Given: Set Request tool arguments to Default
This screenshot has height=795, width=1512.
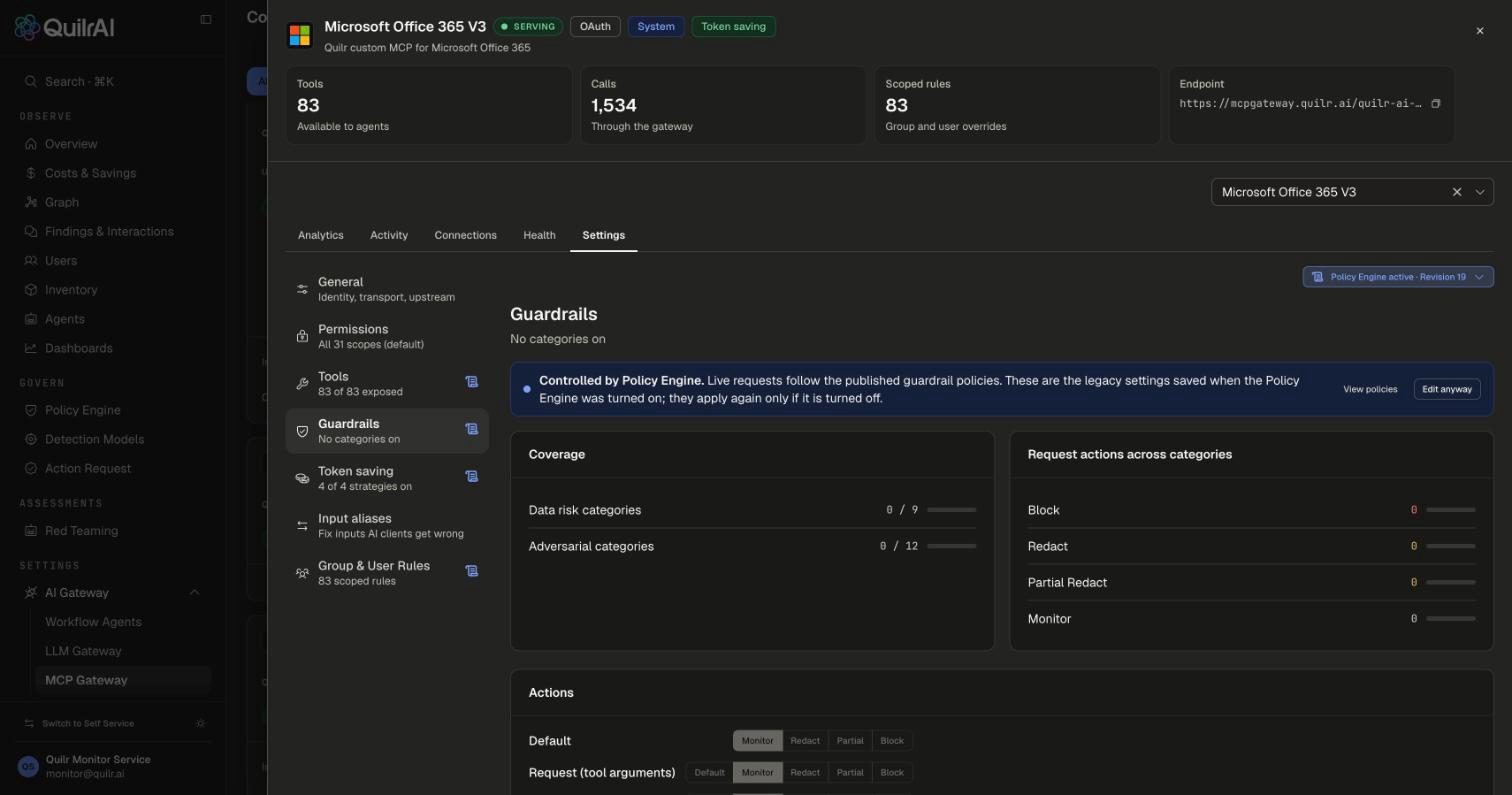Looking at the screenshot, I should pyautogui.click(x=709, y=773).
